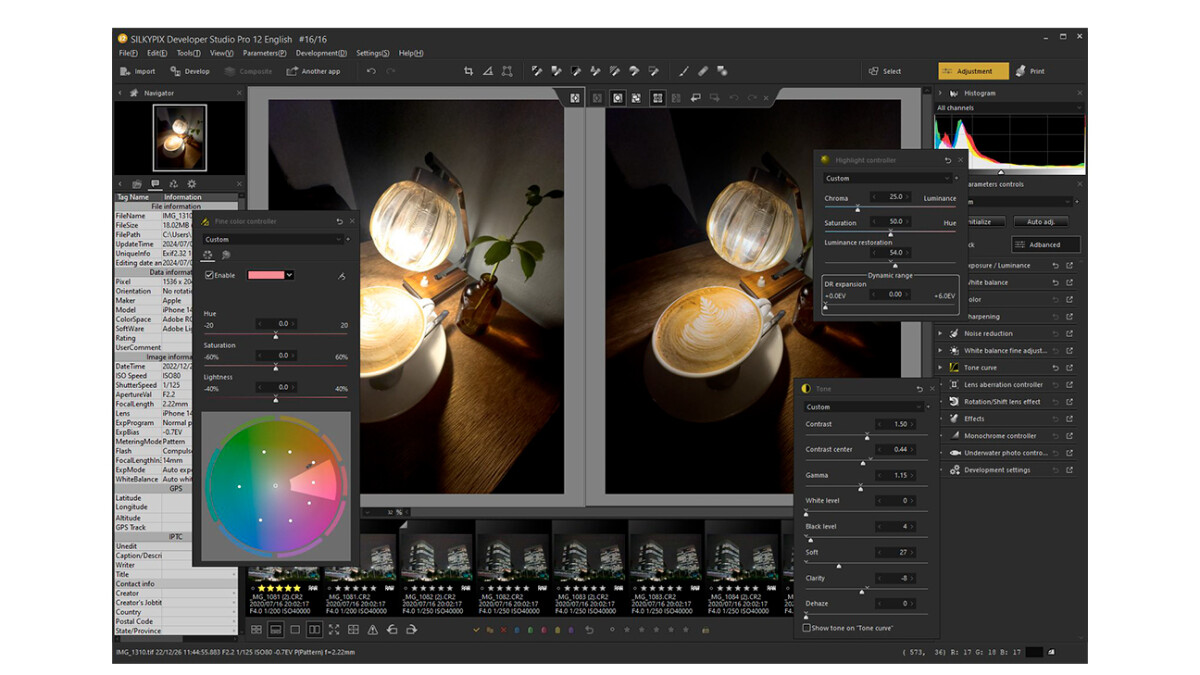Click the Monochrome controller icon
The width and height of the screenshot is (1200, 675).
pyautogui.click(x=954, y=436)
